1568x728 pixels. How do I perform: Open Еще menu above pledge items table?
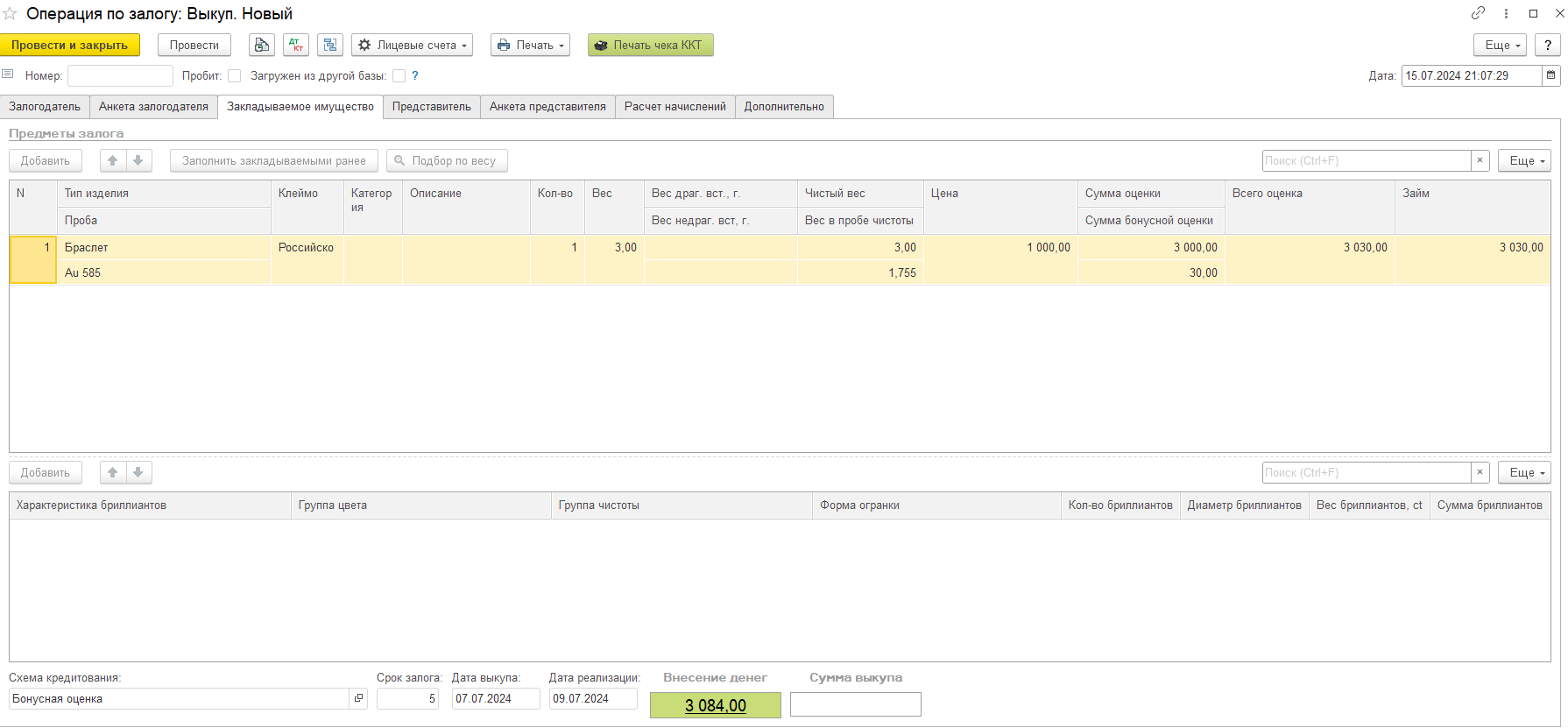click(1524, 160)
